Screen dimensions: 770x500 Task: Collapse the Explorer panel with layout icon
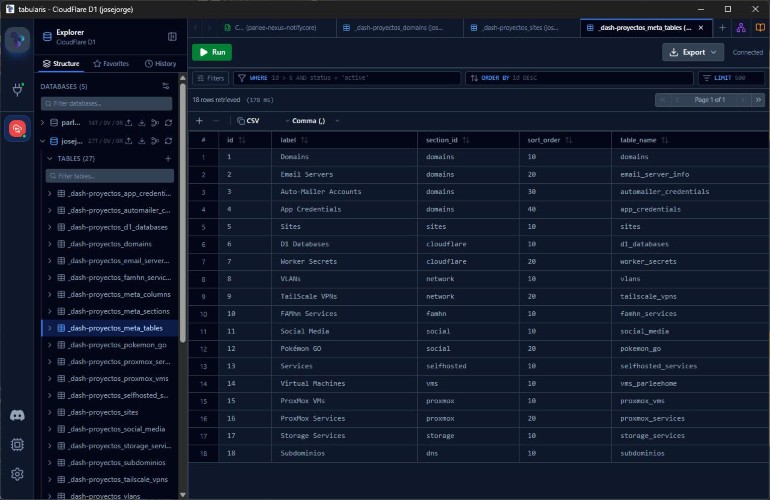pos(172,37)
